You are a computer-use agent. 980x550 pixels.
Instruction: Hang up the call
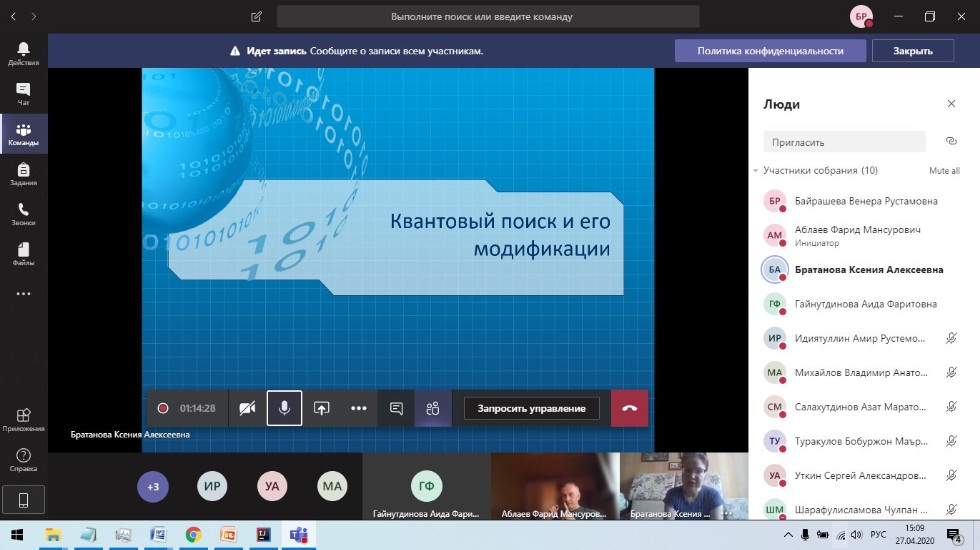629,408
